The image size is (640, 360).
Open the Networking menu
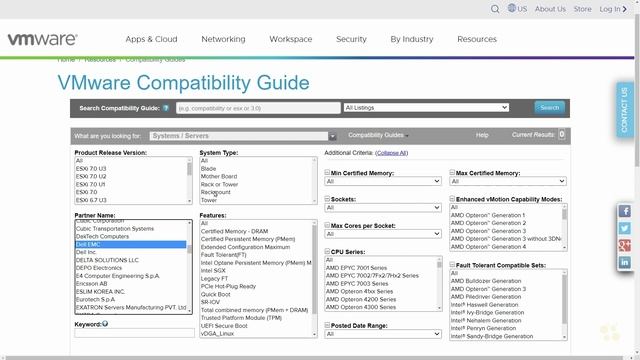point(223,39)
